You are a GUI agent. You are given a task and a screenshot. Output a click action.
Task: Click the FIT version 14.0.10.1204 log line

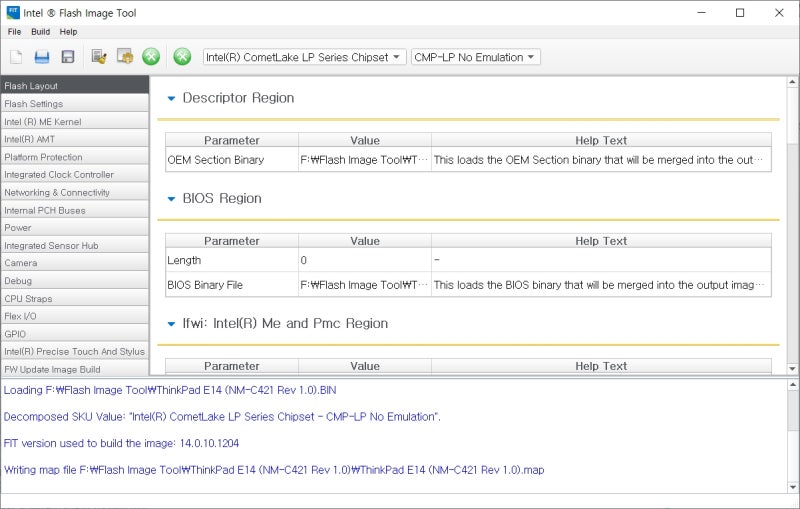coord(121,443)
